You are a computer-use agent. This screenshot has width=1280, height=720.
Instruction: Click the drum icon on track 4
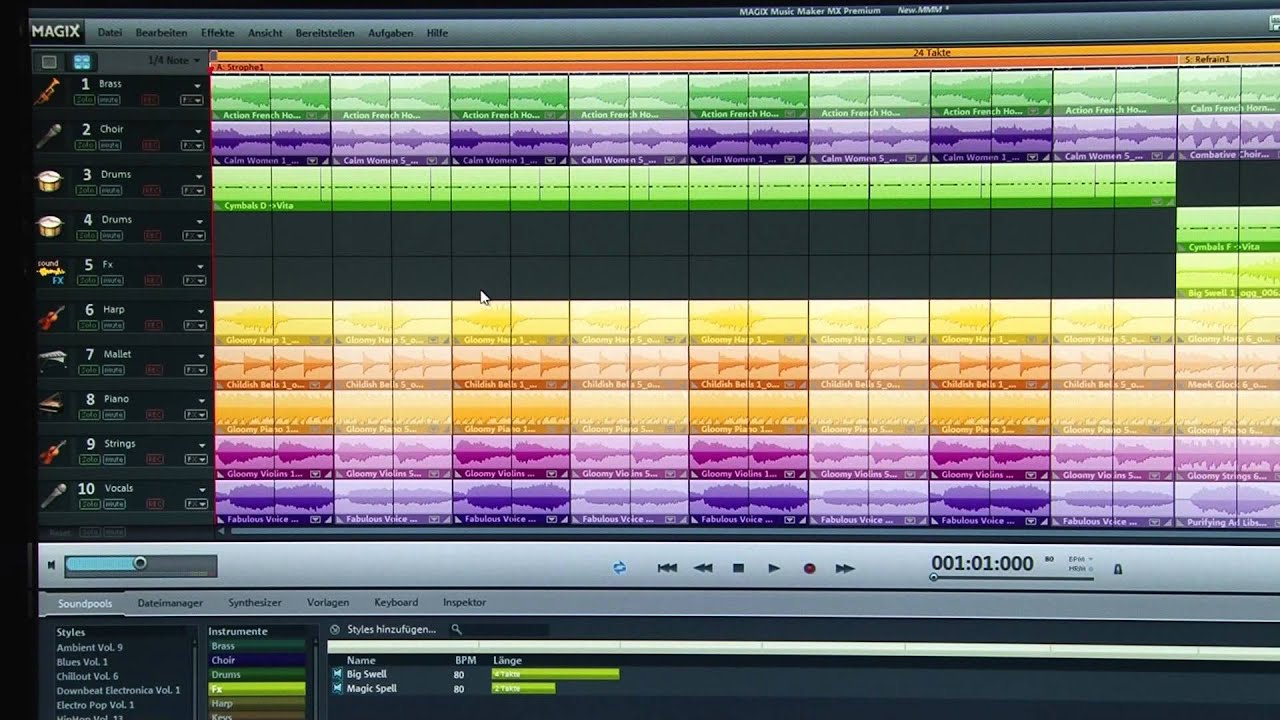(x=48, y=225)
